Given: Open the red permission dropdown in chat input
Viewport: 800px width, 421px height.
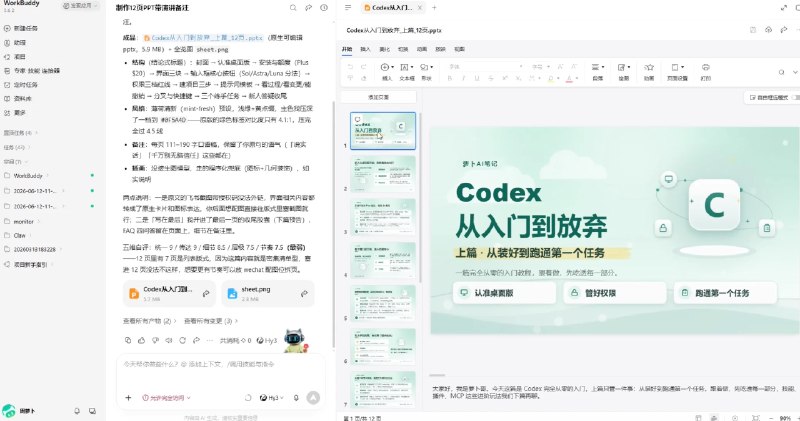Looking at the screenshot, I should 166,398.
